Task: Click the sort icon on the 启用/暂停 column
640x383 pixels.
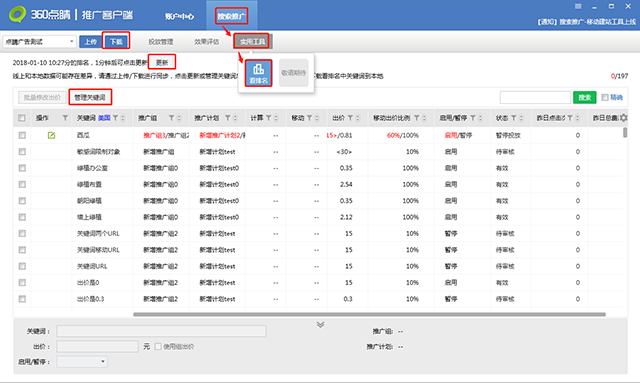Action: point(480,118)
